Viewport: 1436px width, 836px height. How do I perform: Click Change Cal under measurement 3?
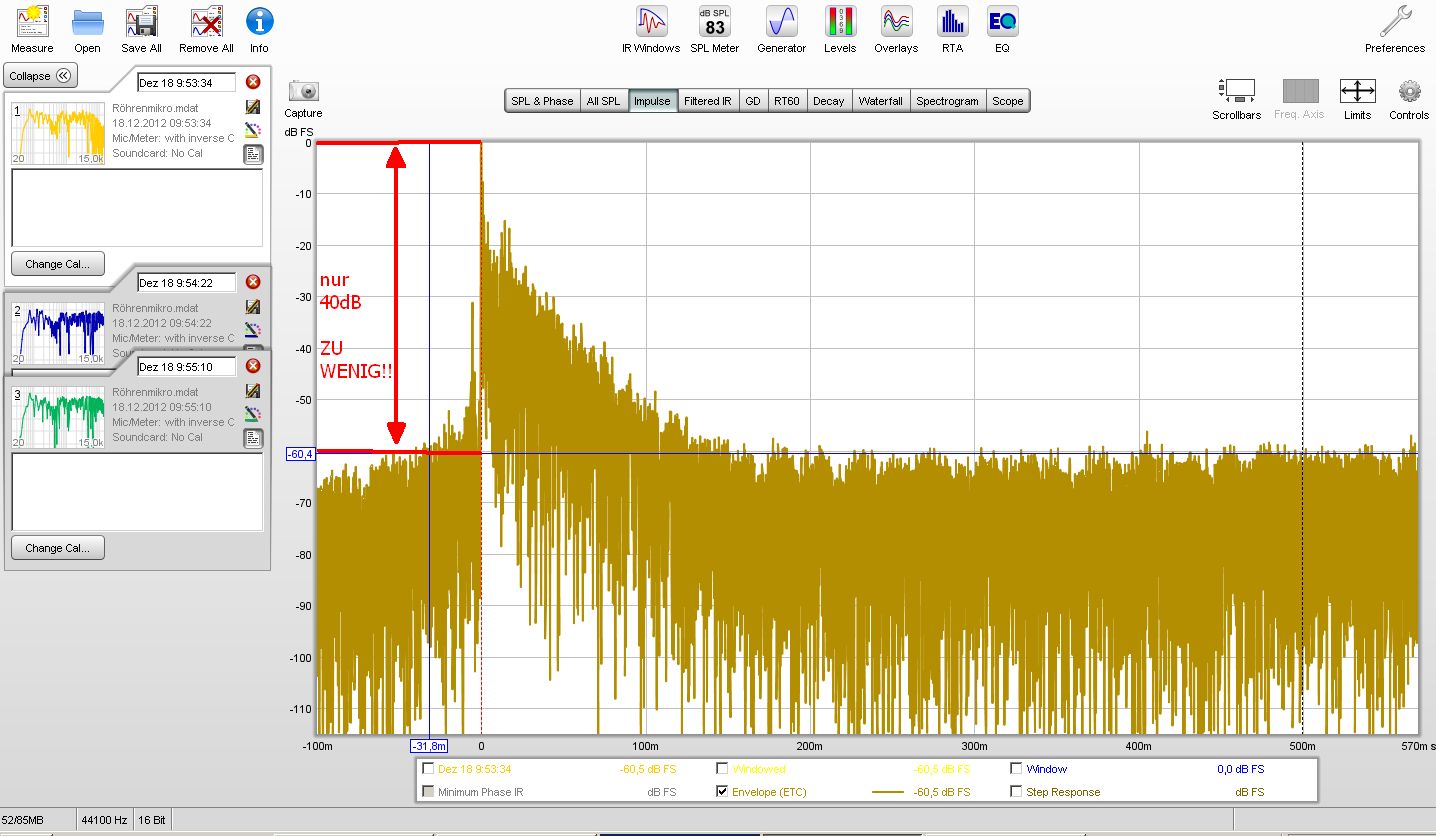tap(58, 548)
